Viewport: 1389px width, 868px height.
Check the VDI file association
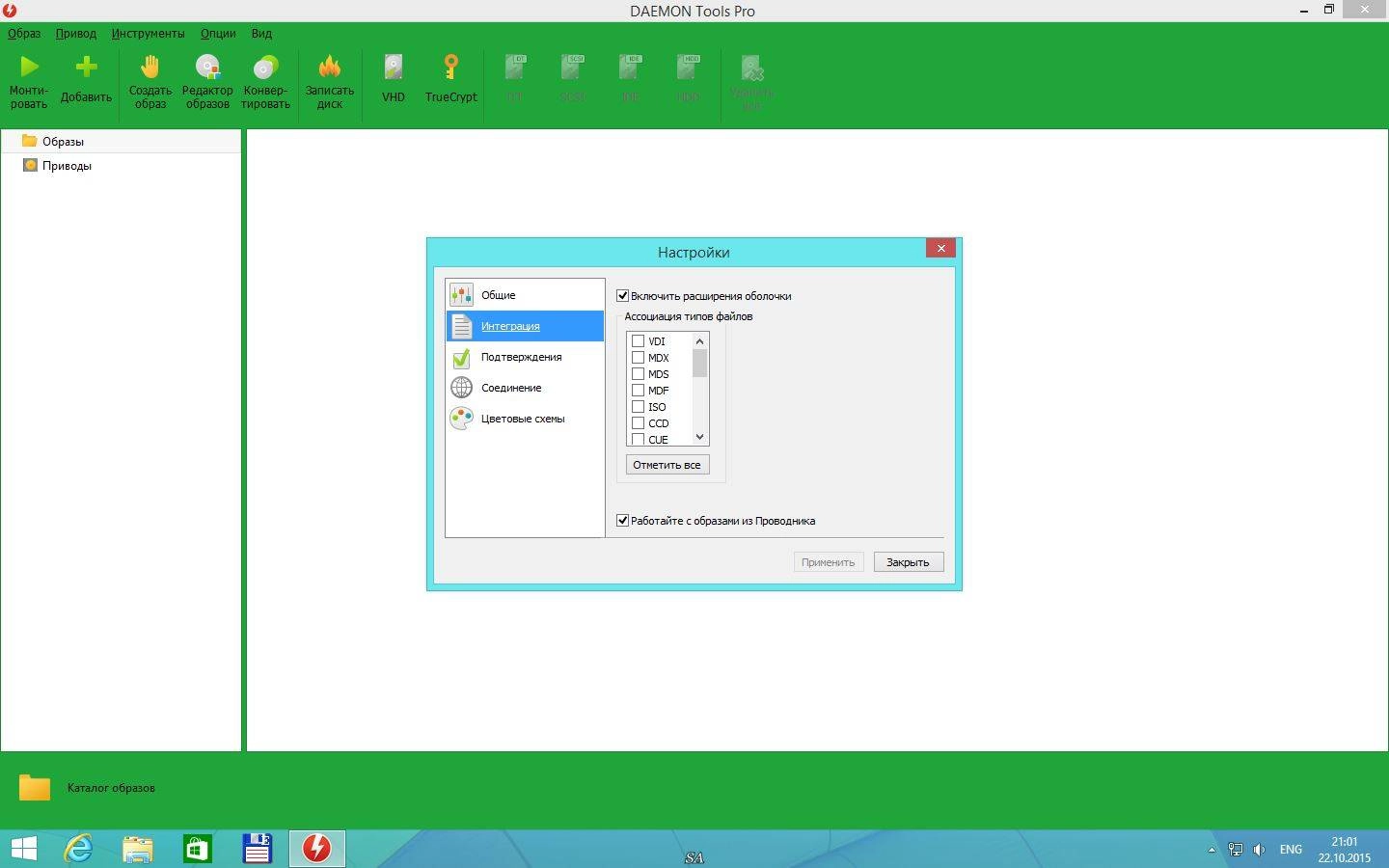(x=638, y=340)
